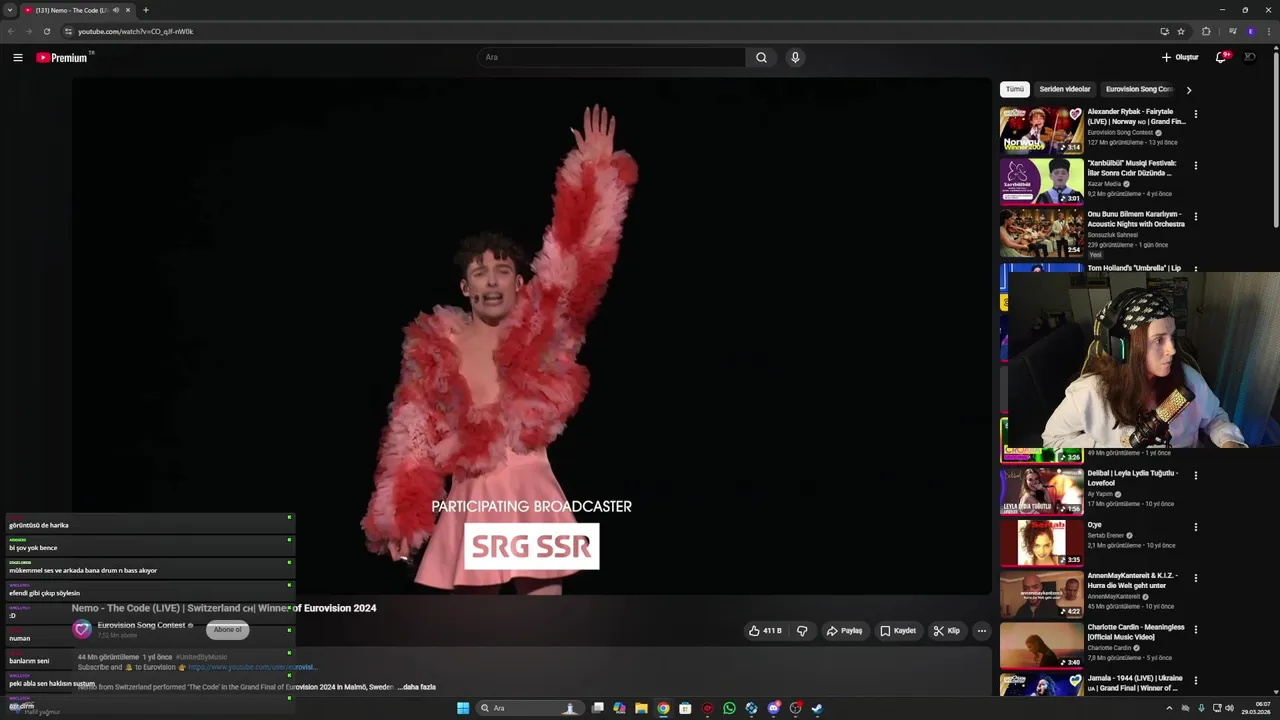
Task: Click 'Kaydet' save button
Action: coord(898,631)
